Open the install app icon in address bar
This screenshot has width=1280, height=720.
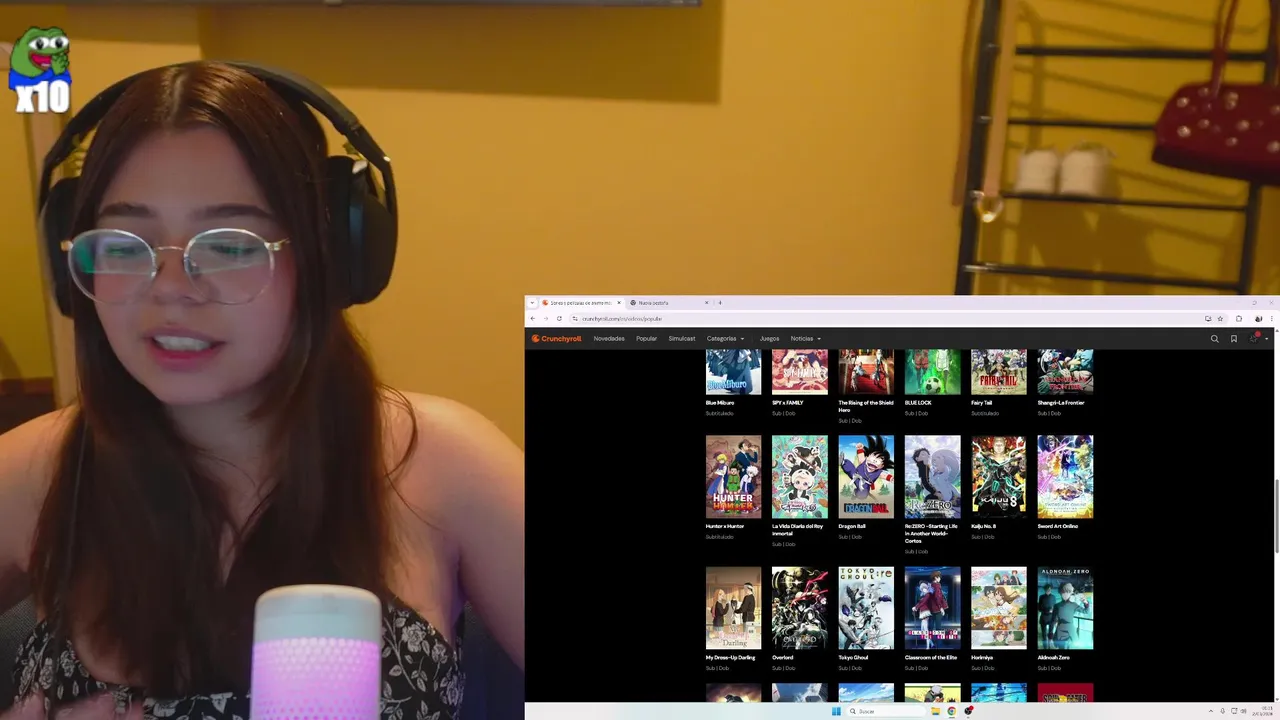1208,318
